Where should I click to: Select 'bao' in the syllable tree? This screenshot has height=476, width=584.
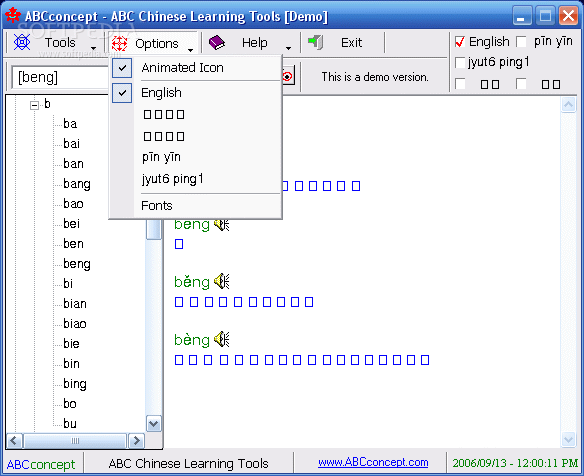73,204
